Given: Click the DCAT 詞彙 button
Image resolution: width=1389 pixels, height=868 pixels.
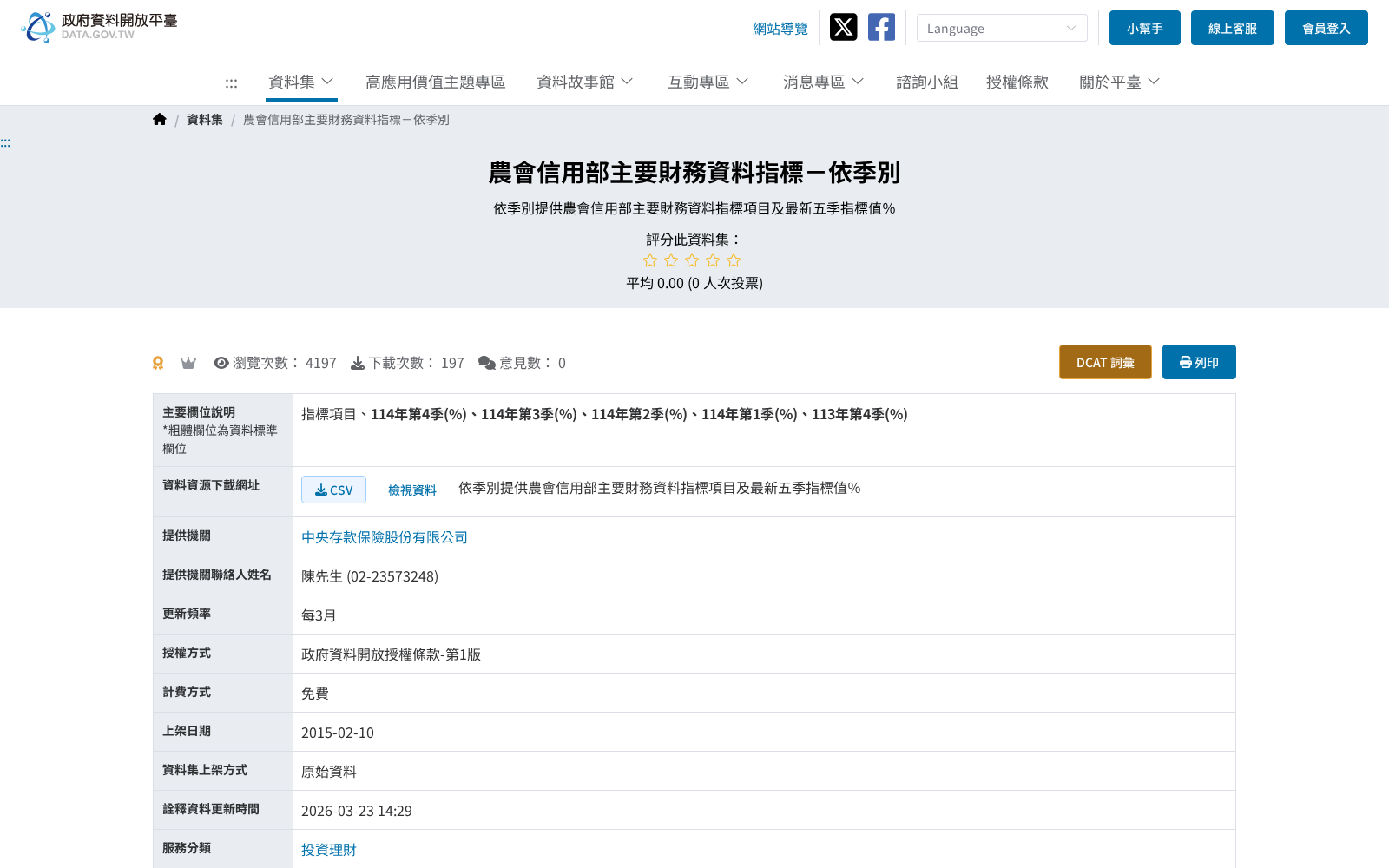Looking at the screenshot, I should (x=1105, y=362).
